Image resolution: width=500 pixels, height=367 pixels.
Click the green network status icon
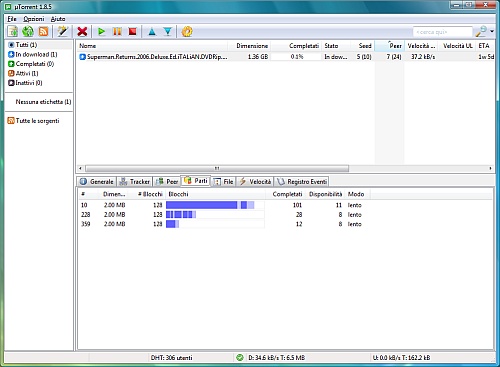pyautogui.click(x=240, y=358)
